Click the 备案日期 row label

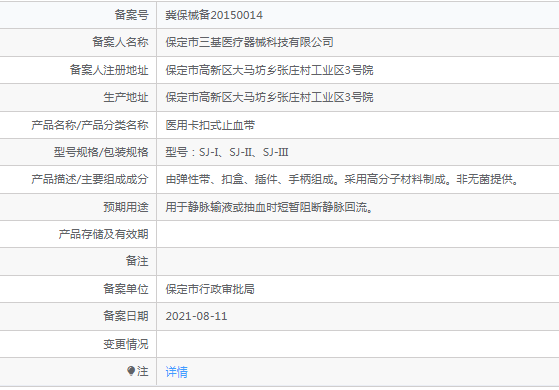pos(126,316)
